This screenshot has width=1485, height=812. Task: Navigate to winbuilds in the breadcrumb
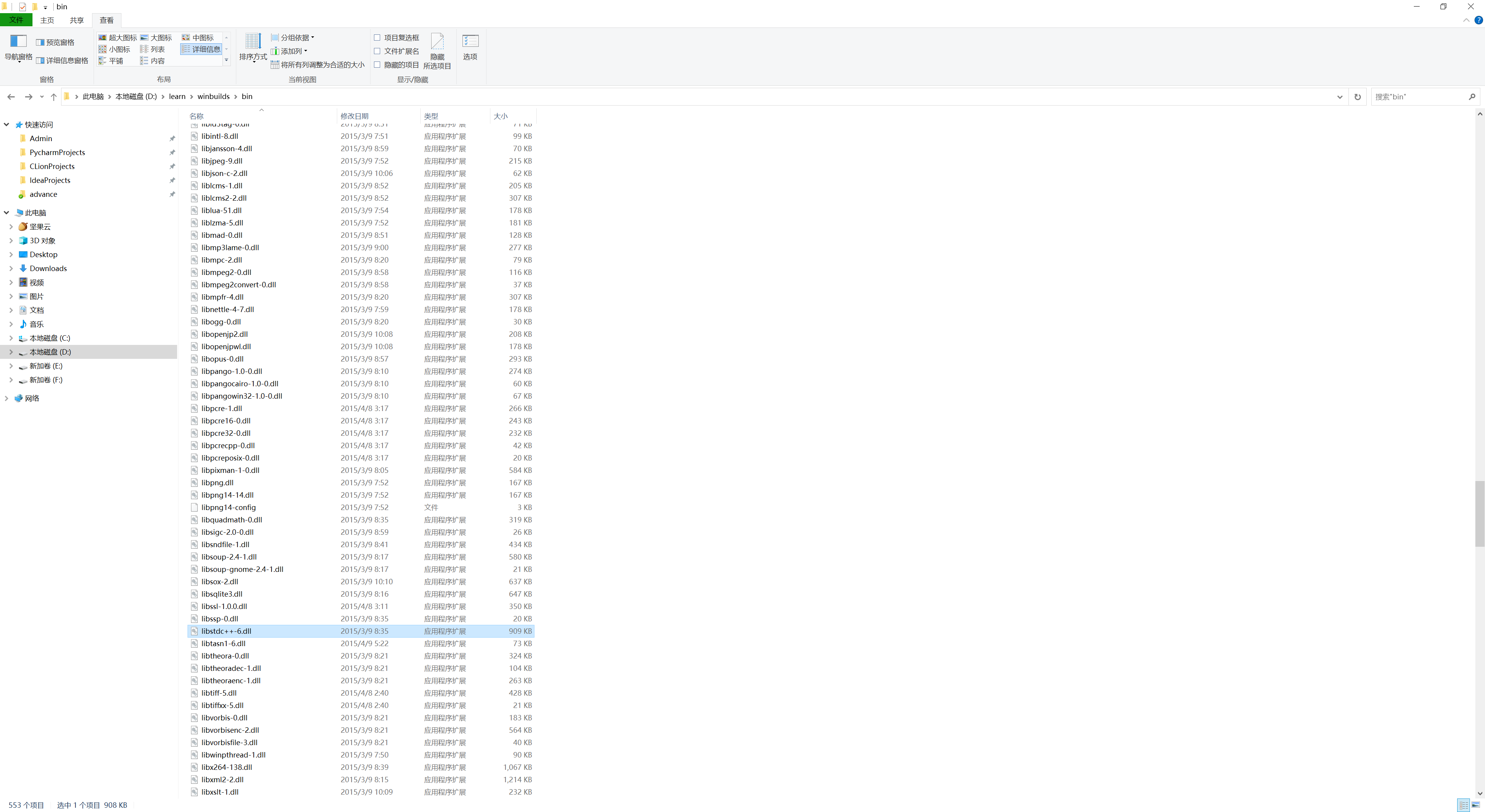213,97
